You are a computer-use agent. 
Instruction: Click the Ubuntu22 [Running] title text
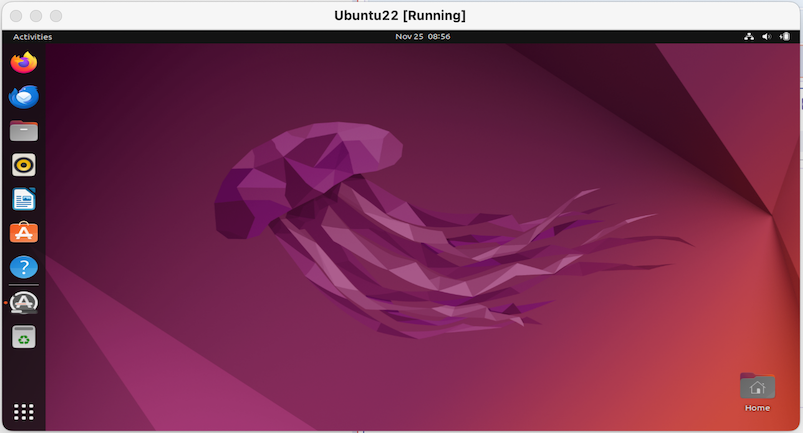(x=400, y=15)
